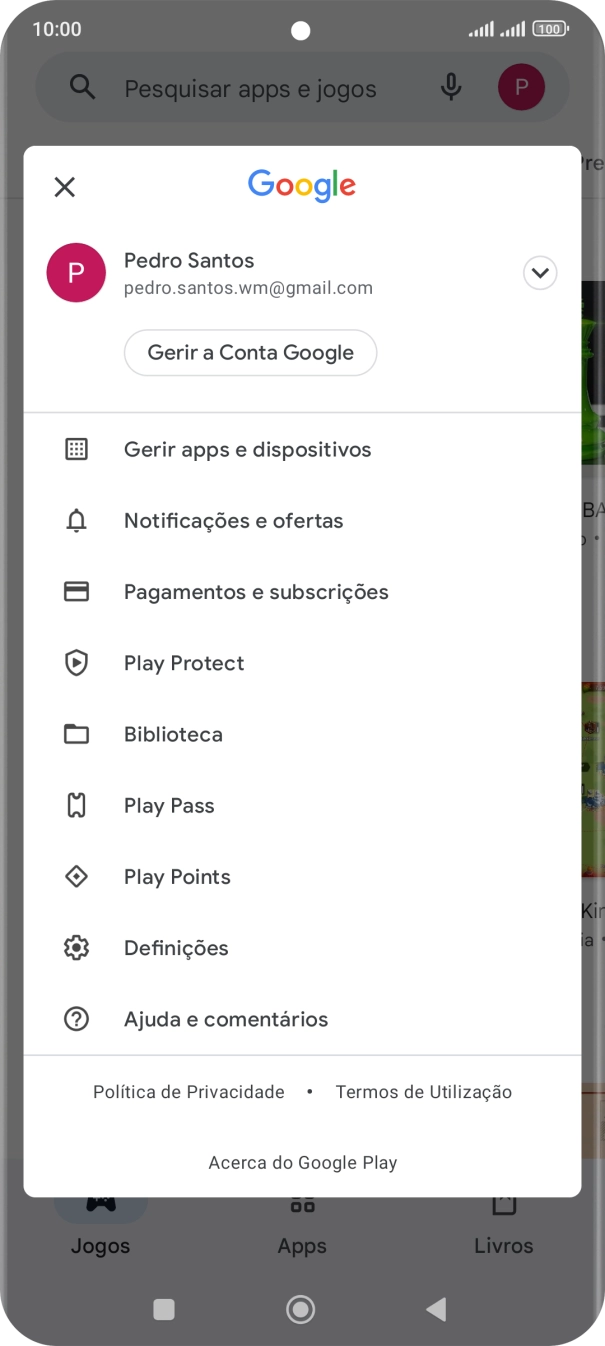The image size is (605, 1346).
Task: Open Play Pass
Action: coord(169,805)
